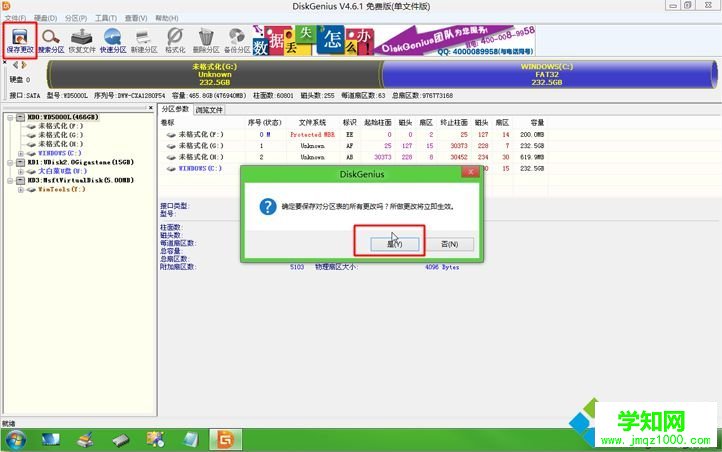Click the previous disk arrow beside 硬盘 0
Image resolution: width=722 pixels, height=452 pixels.
pos(16,65)
